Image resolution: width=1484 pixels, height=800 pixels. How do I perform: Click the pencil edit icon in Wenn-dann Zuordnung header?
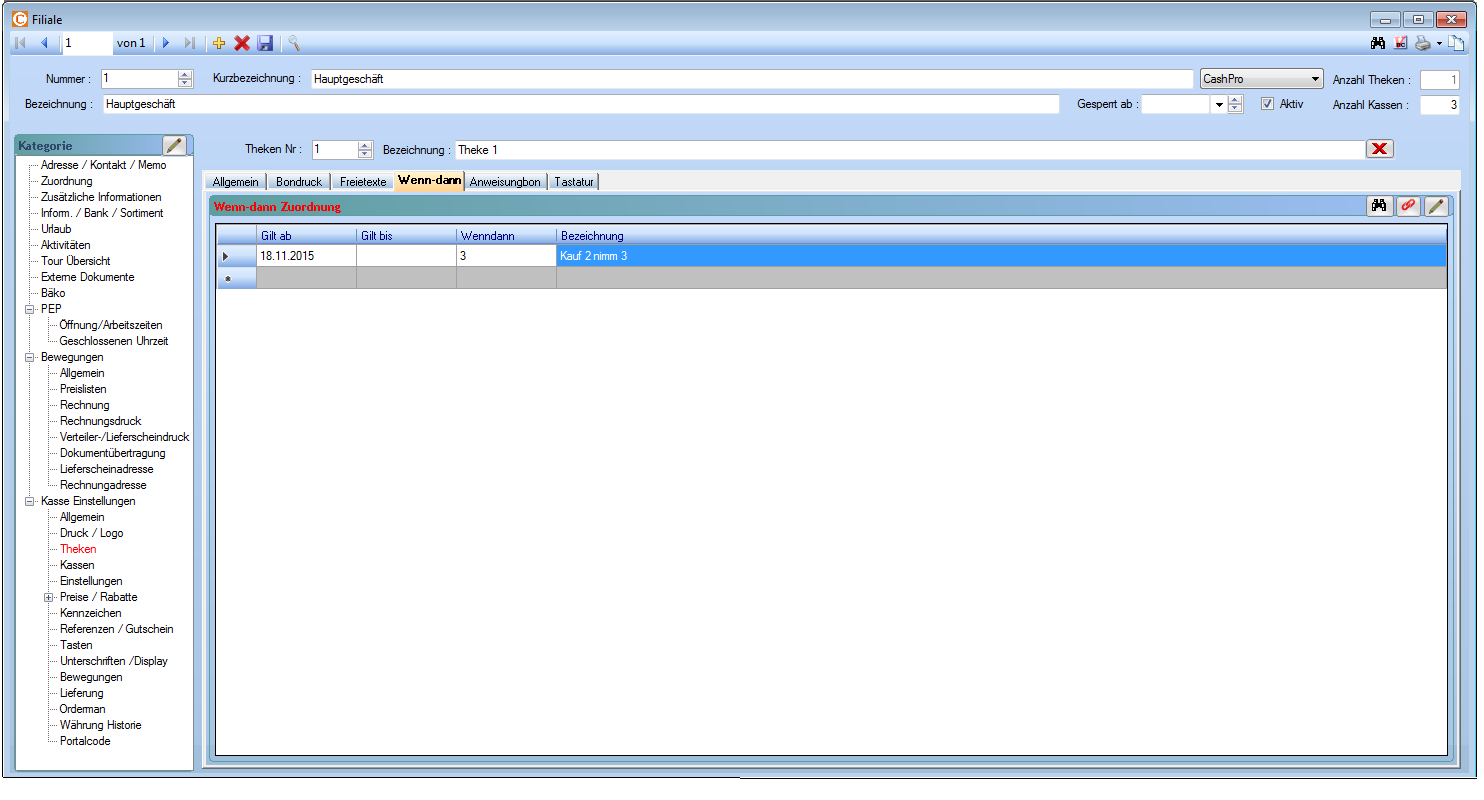tap(1435, 206)
